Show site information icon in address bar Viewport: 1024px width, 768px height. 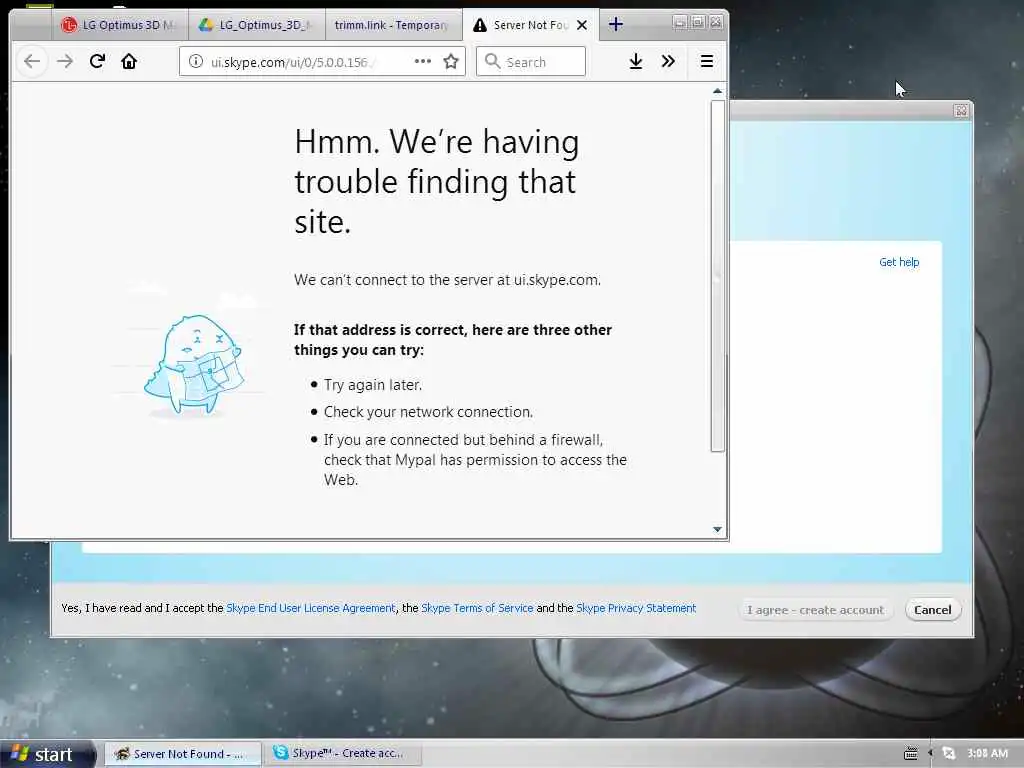[x=195, y=61]
